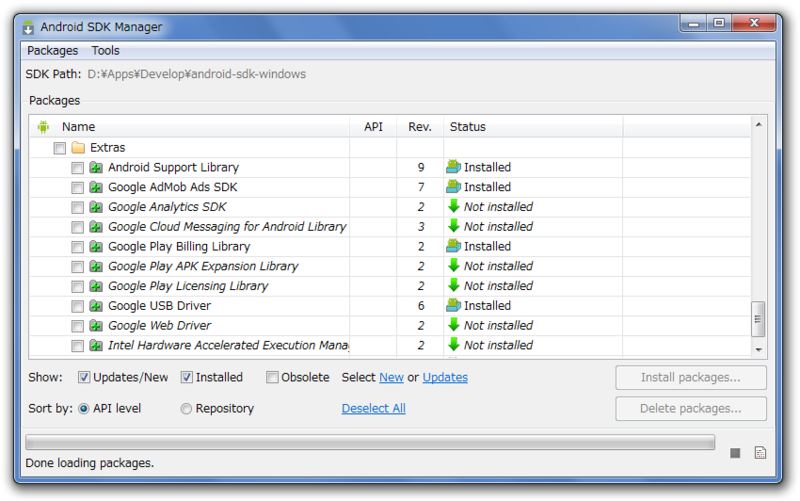This screenshot has height=501, width=800.
Task: Click the Delete packages button
Action: (691, 409)
